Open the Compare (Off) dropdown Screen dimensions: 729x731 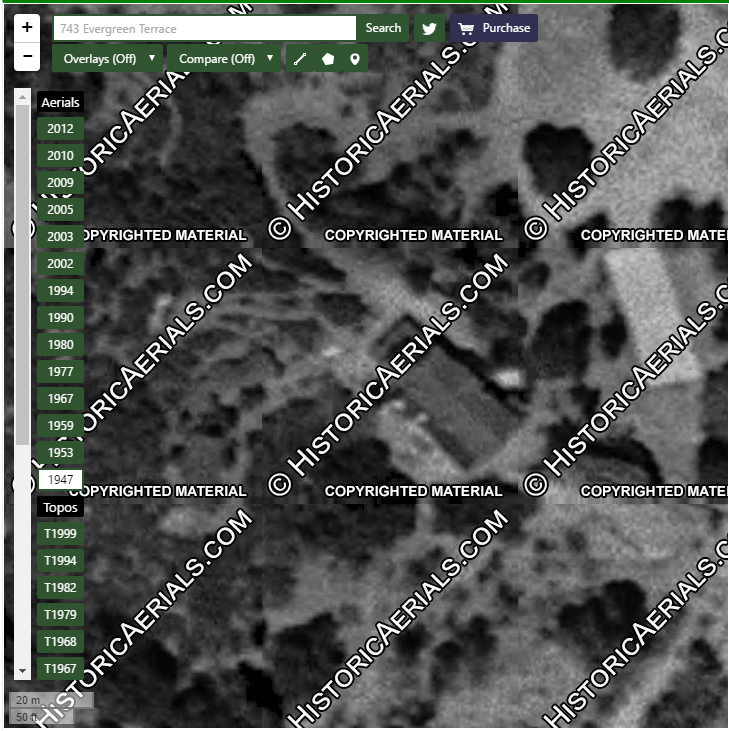[x=225, y=59]
